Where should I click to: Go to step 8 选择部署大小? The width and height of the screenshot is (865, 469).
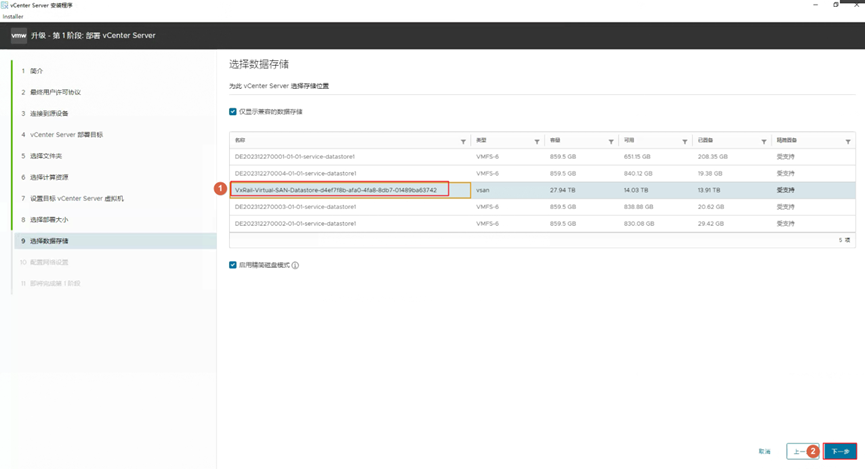[x=49, y=220]
